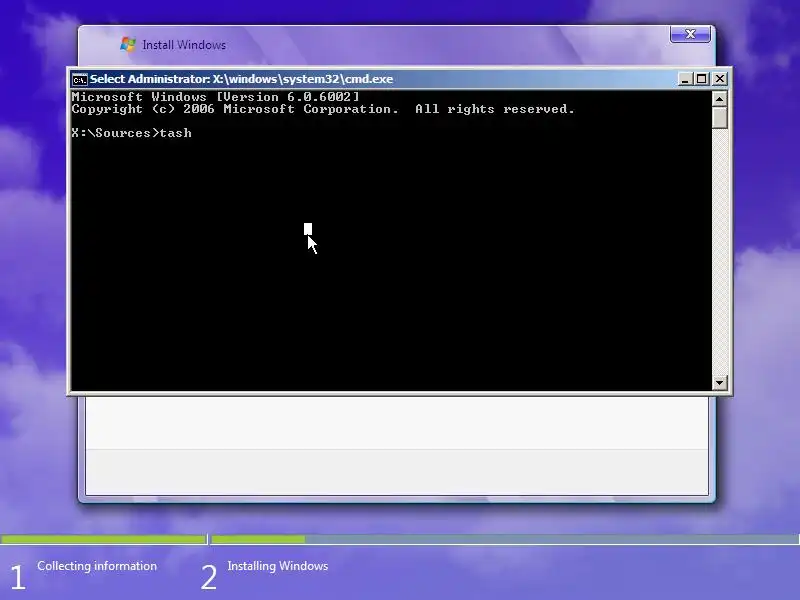
Task: Click the Installing Windows progress bar
Action: point(505,539)
